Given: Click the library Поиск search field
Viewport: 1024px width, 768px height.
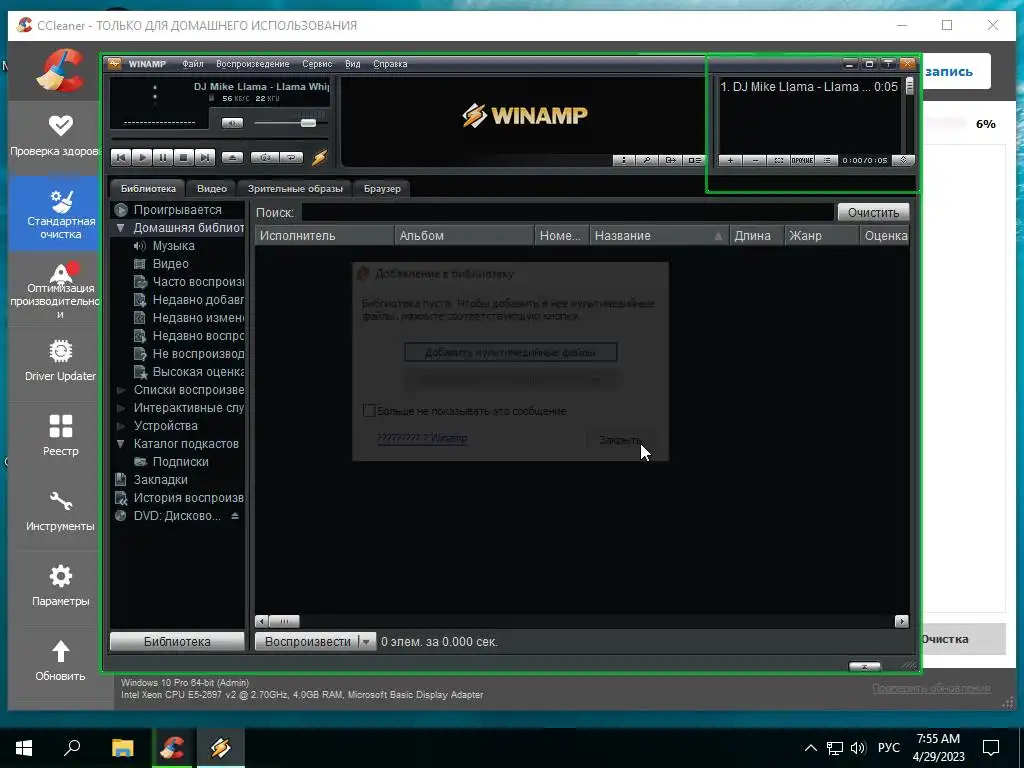Looking at the screenshot, I should pyautogui.click(x=568, y=212).
